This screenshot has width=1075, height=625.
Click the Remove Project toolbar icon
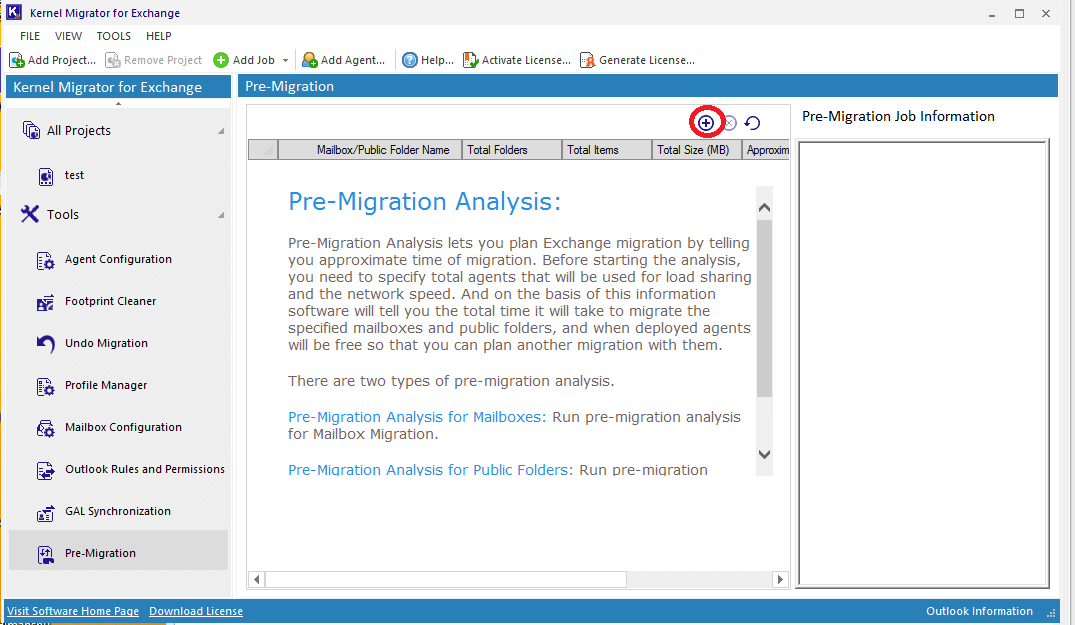click(112, 60)
